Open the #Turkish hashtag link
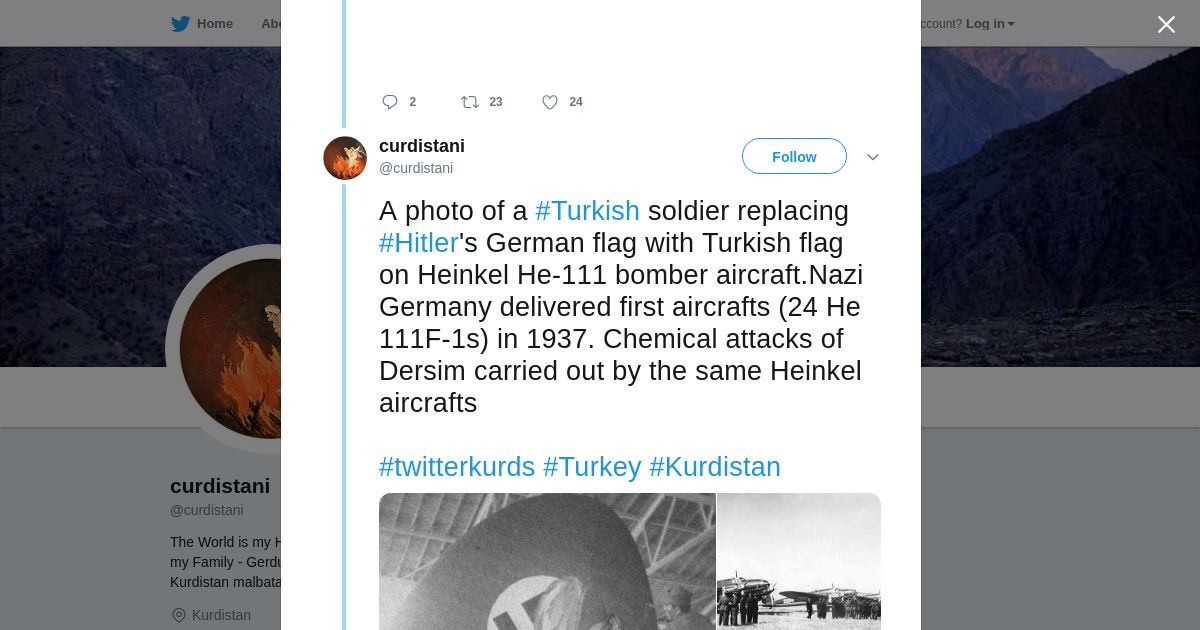Screen dimensions: 1200x630 (x=587, y=211)
